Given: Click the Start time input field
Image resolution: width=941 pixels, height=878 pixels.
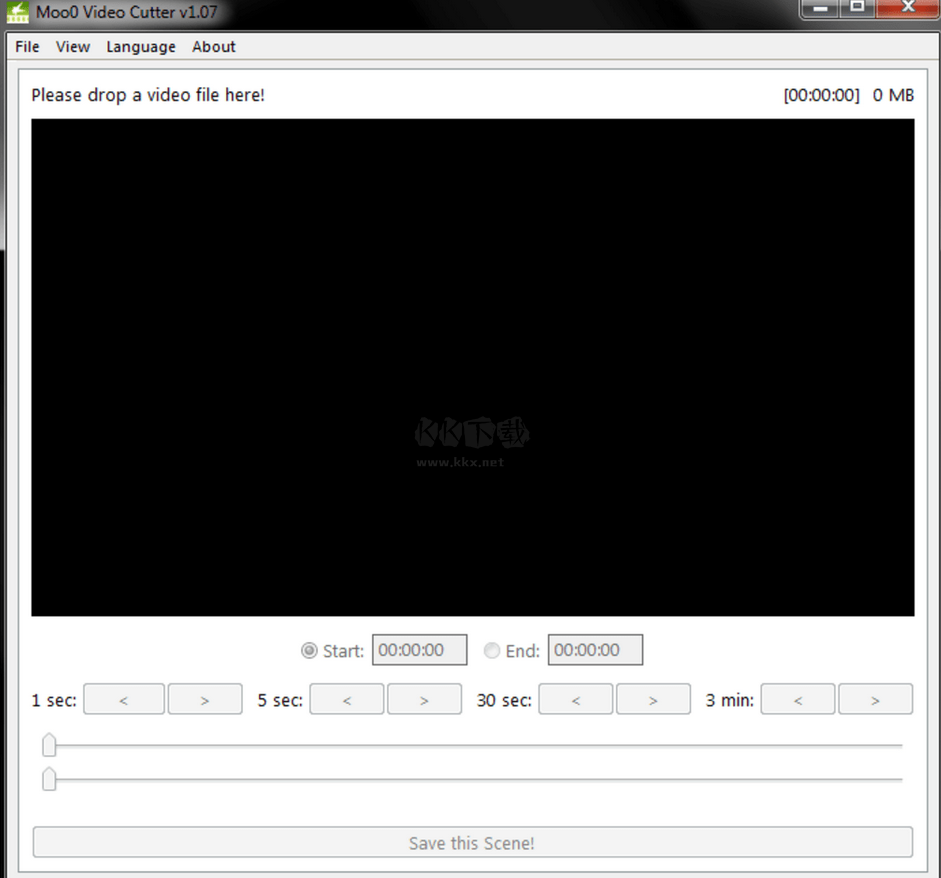Looking at the screenshot, I should pos(419,650).
